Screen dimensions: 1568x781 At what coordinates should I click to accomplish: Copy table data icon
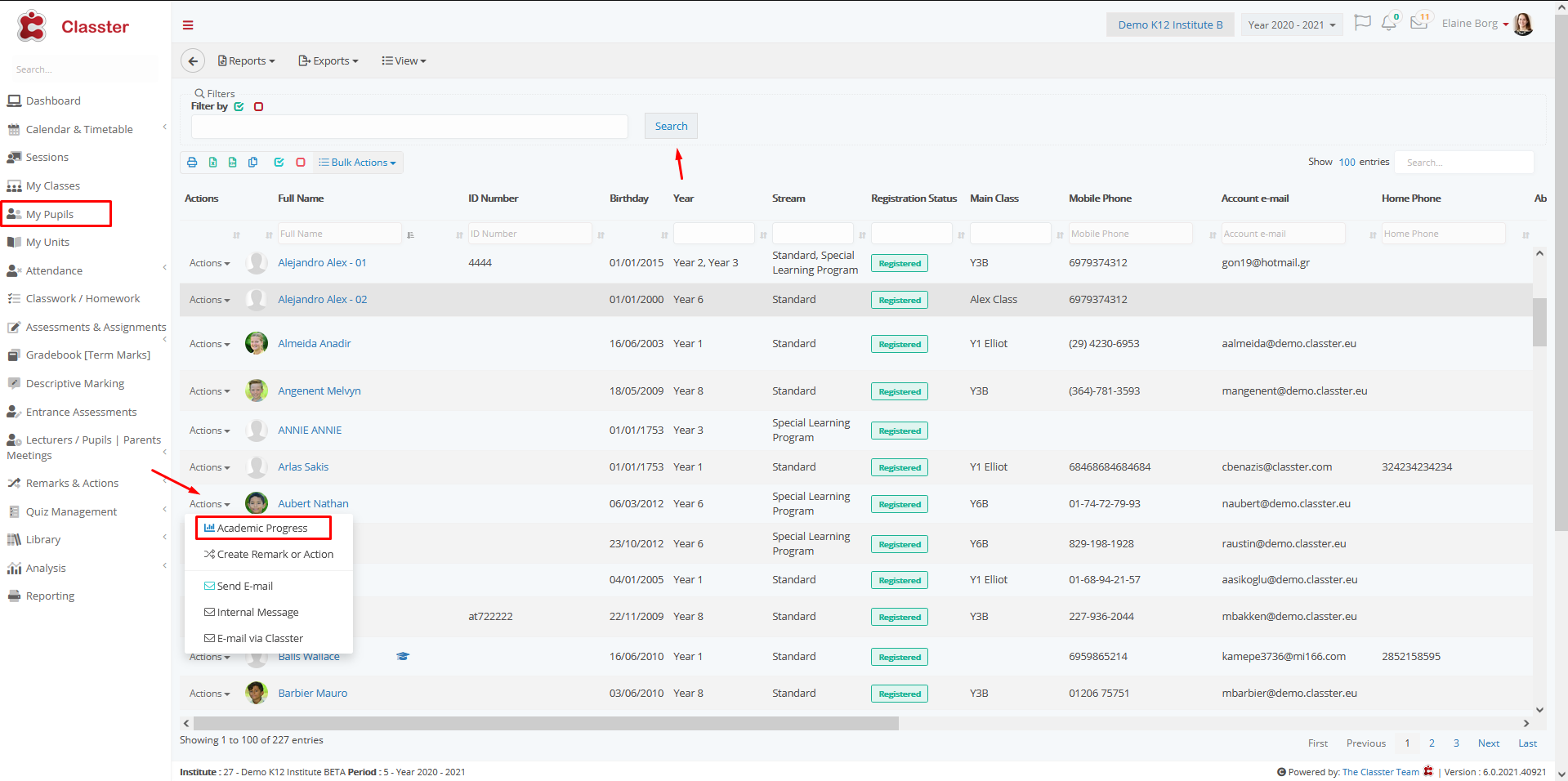(252, 163)
